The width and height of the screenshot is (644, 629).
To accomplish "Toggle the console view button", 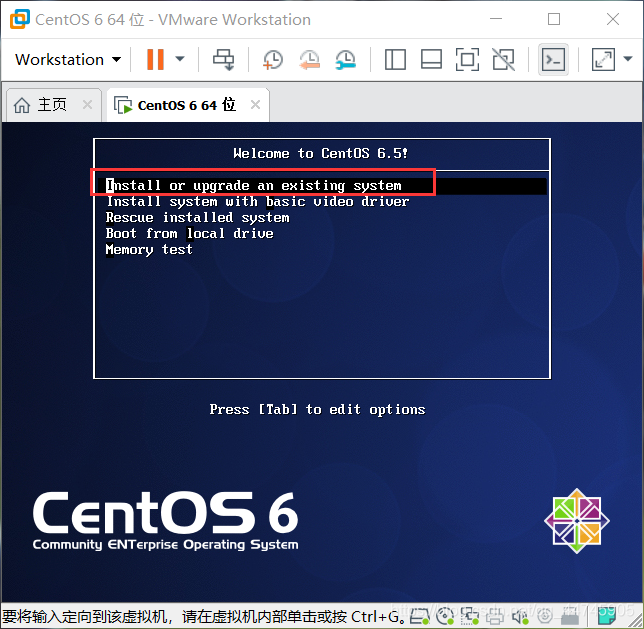I will pos(553,60).
